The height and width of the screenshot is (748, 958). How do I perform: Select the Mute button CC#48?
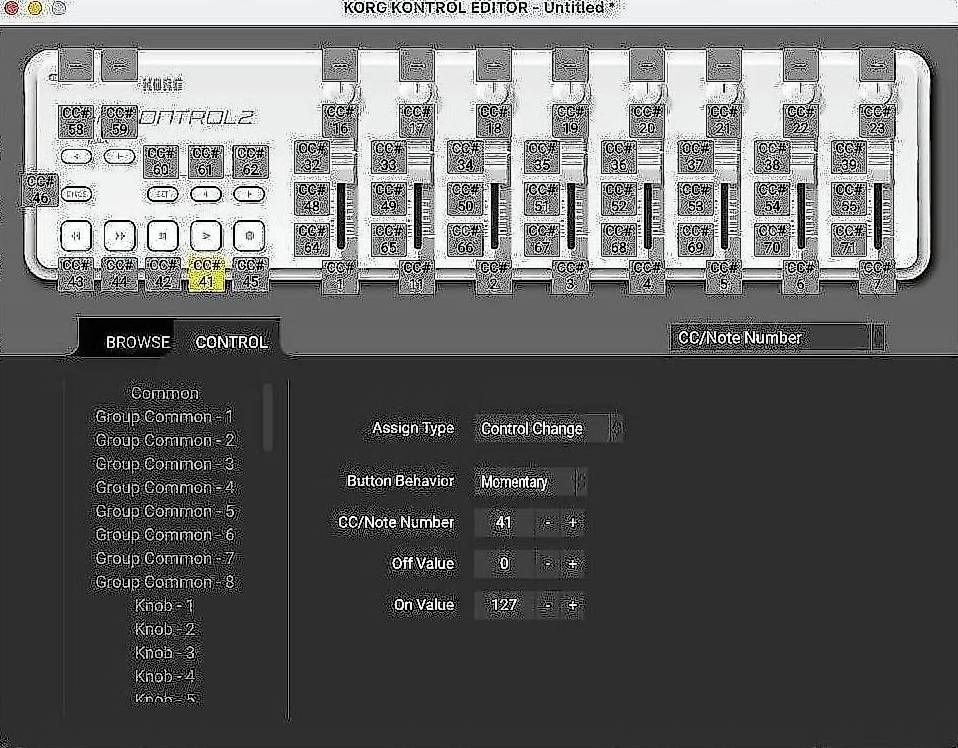[312, 199]
